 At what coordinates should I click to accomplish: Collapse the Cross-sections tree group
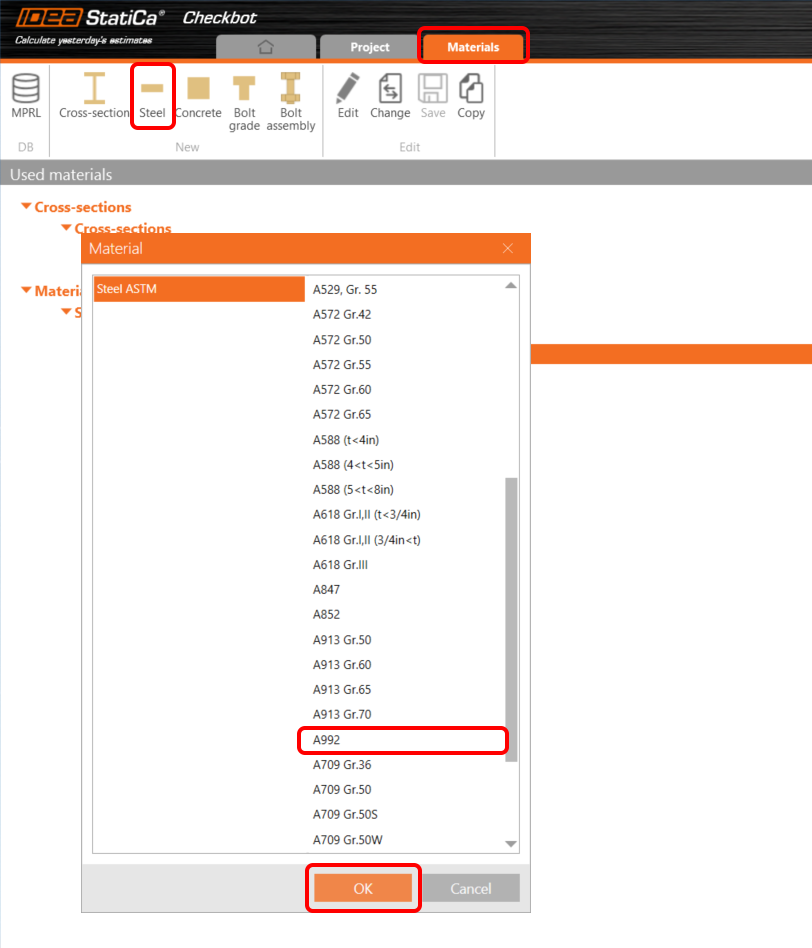coord(27,207)
